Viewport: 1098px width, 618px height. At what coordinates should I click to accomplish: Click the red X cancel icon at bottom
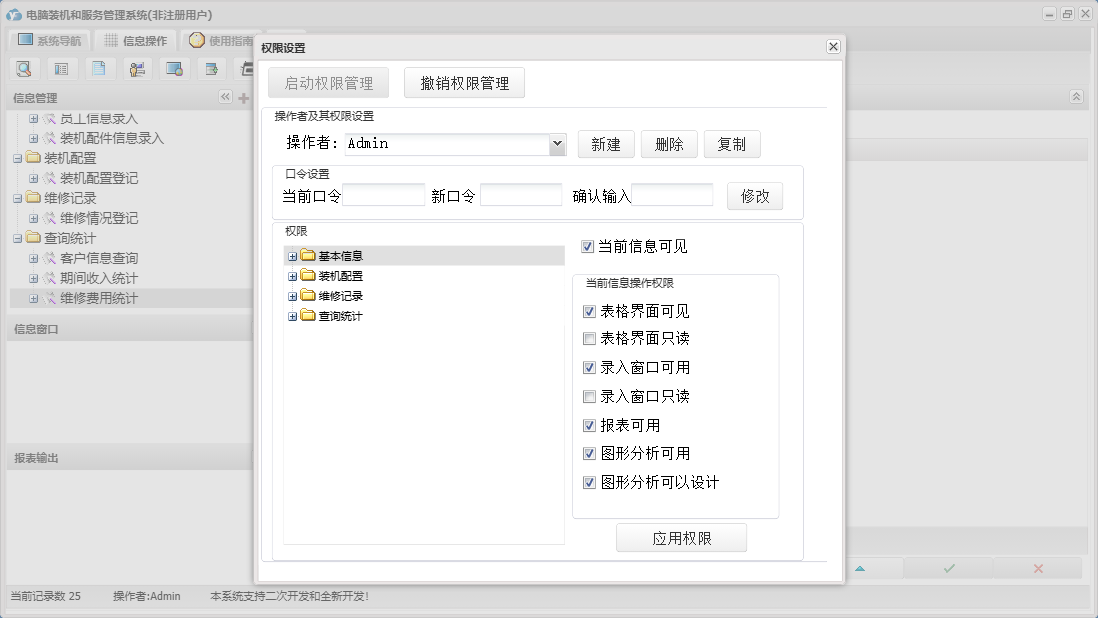1038,568
